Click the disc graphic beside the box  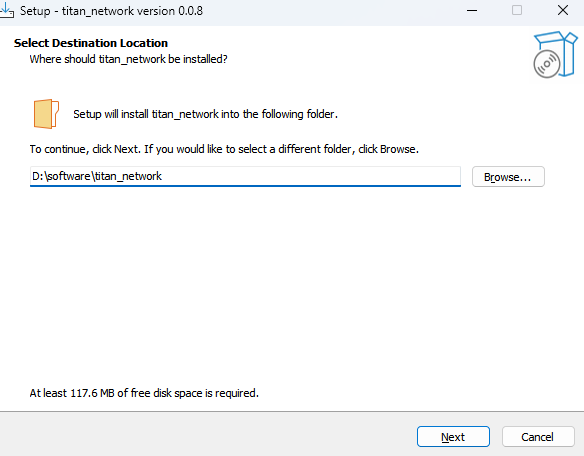pos(546,64)
